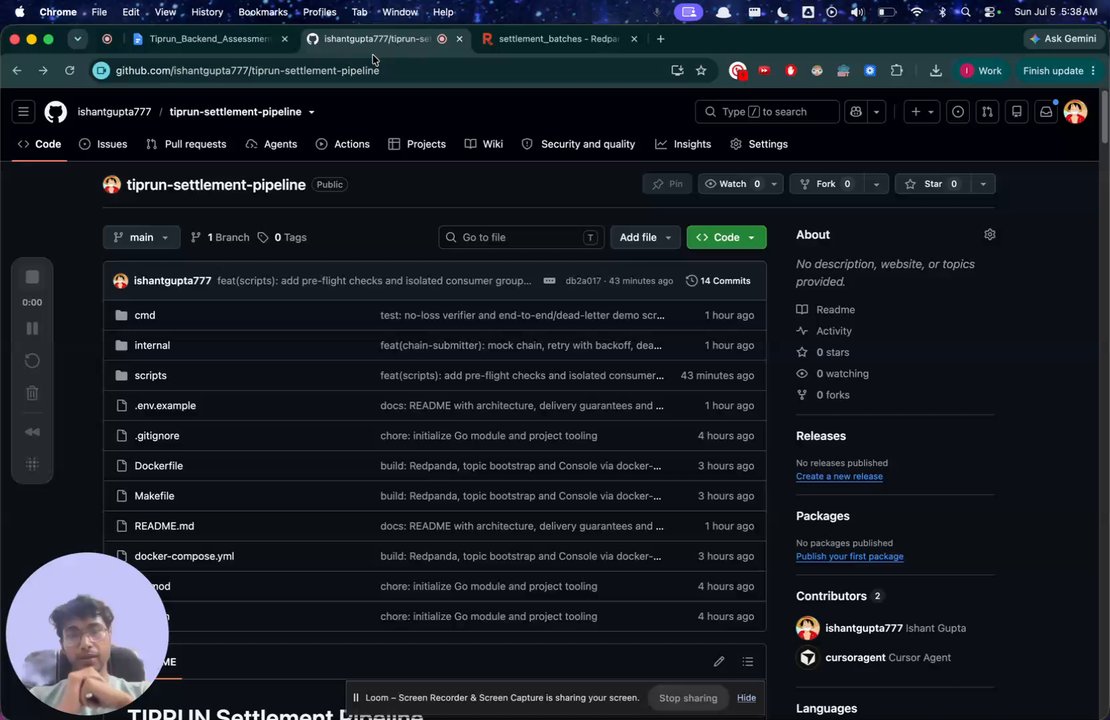The width and height of the screenshot is (1110, 720).
Task: Open the pull requests icon in GitHub header
Action: 987,112
